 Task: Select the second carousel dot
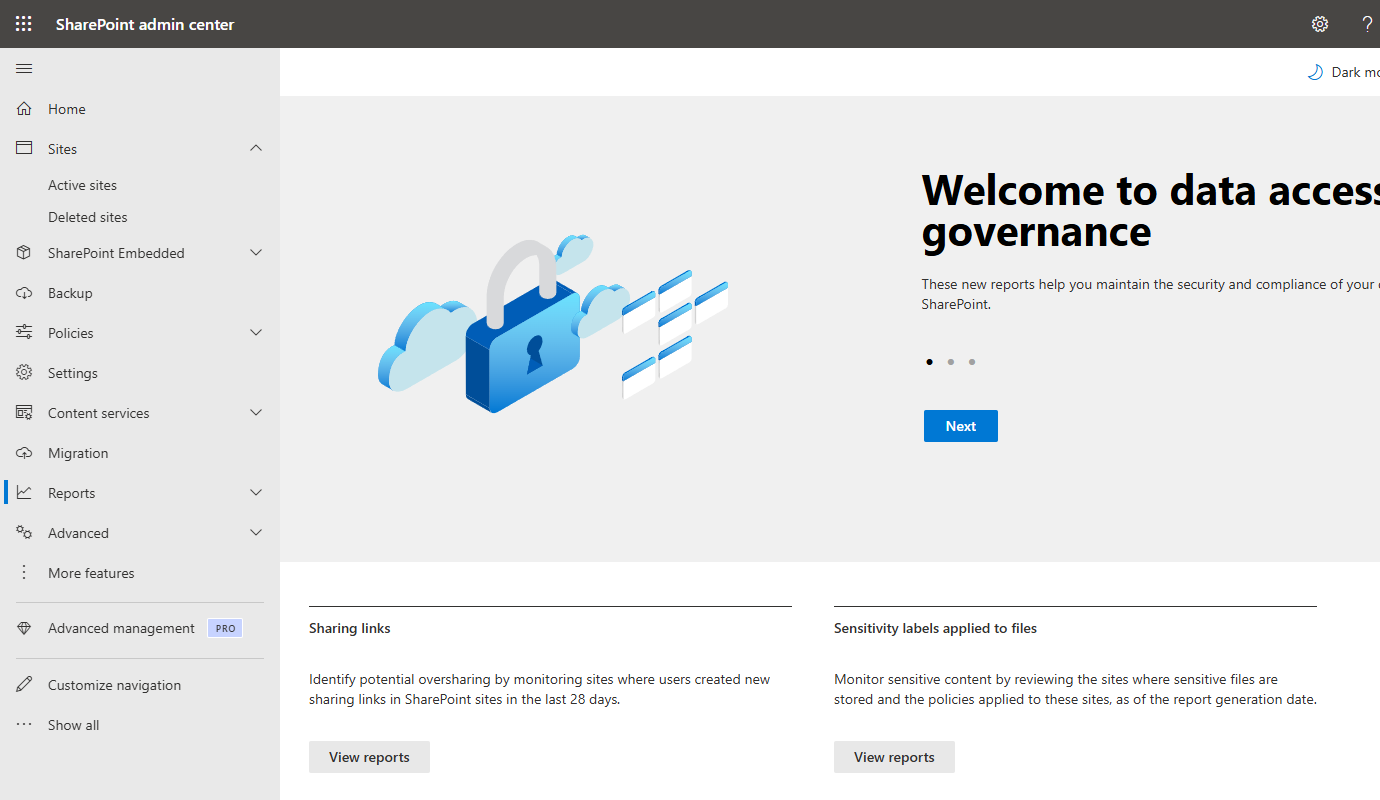[x=951, y=362]
